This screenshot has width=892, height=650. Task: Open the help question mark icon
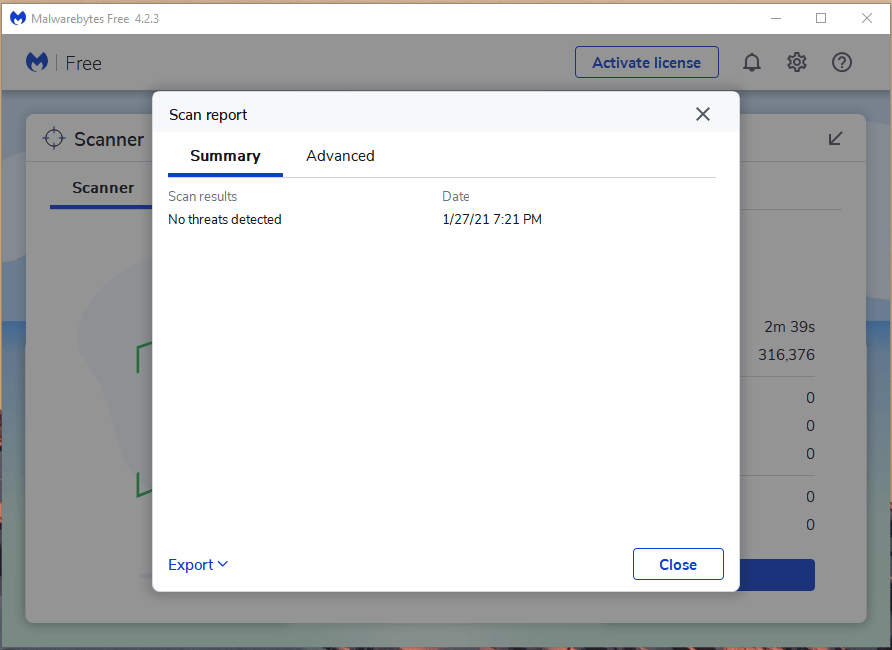point(841,62)
